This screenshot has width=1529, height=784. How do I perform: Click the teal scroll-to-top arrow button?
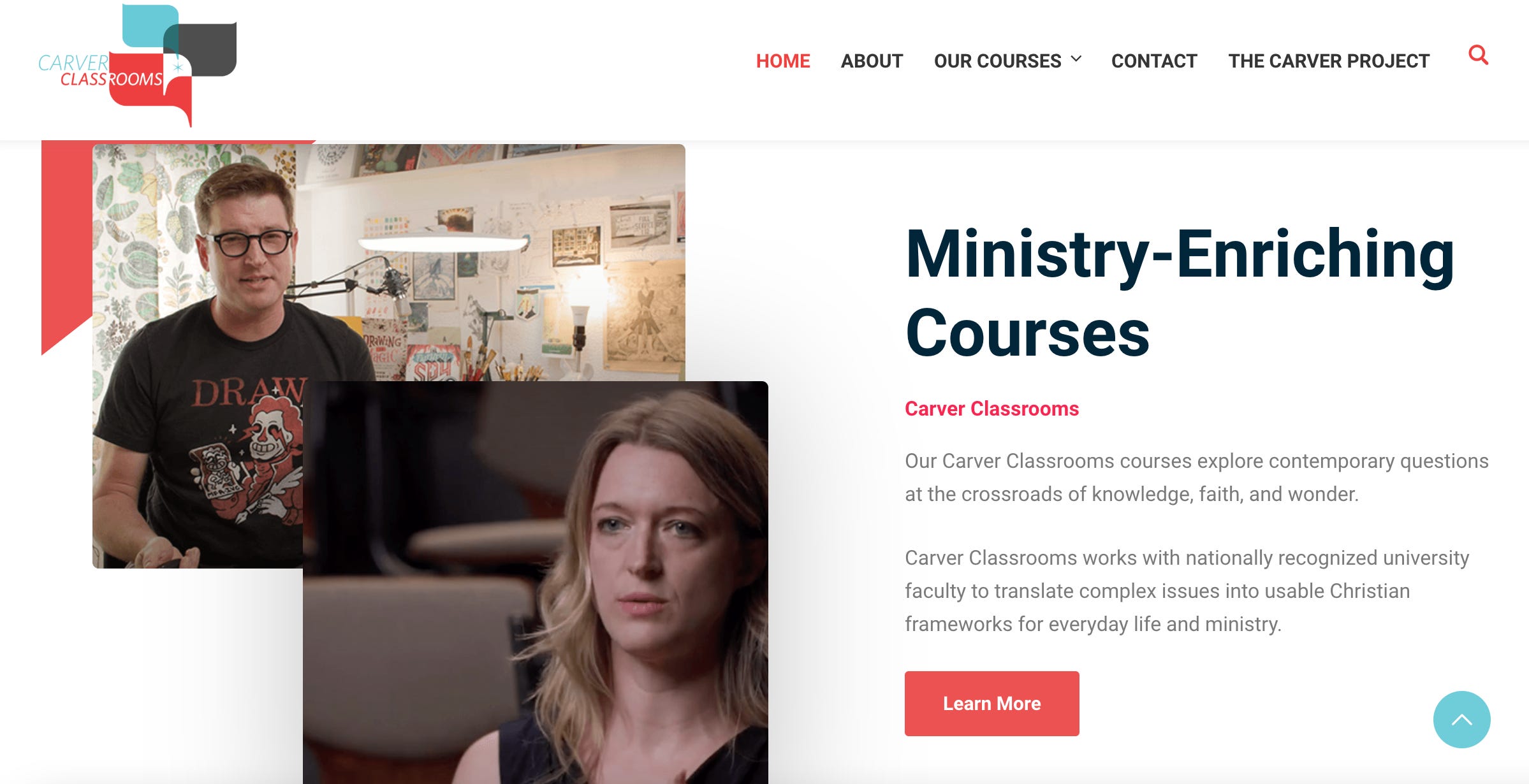(x=1461, y=720)
